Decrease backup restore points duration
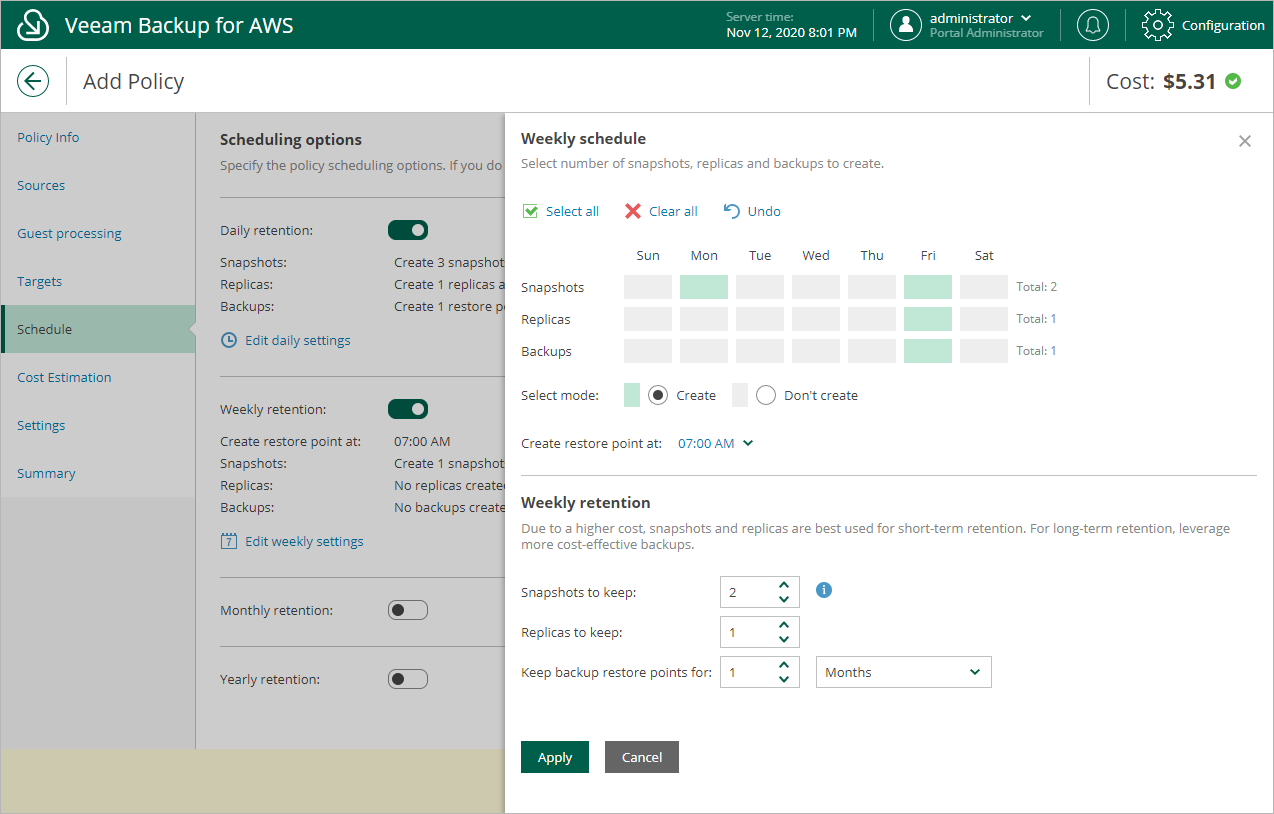This screenshot has width=1274, height=814. pyautogui.click(x=784, y=679)
